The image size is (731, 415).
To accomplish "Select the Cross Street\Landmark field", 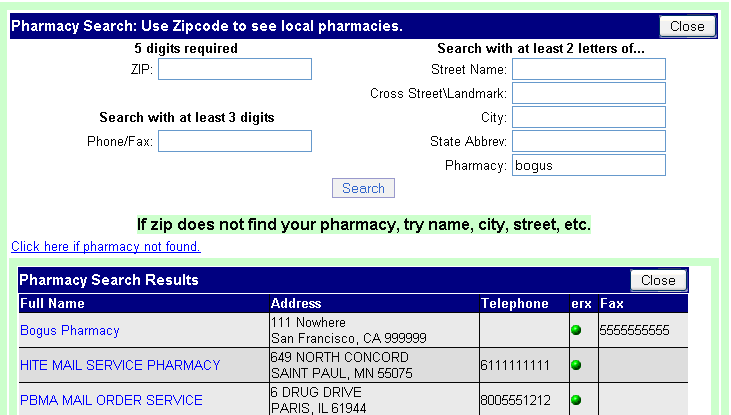I will tap(589, 93).
